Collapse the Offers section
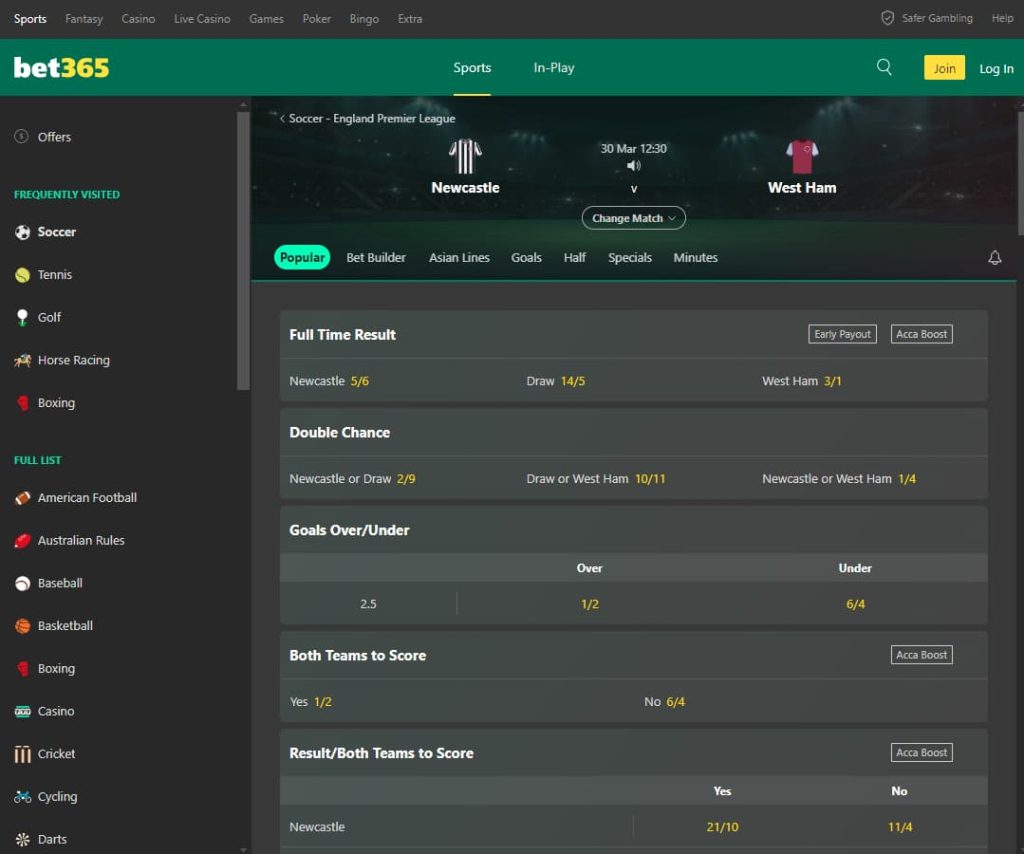The width and height of the screenshot is (1024, 854). coord(55,137)
